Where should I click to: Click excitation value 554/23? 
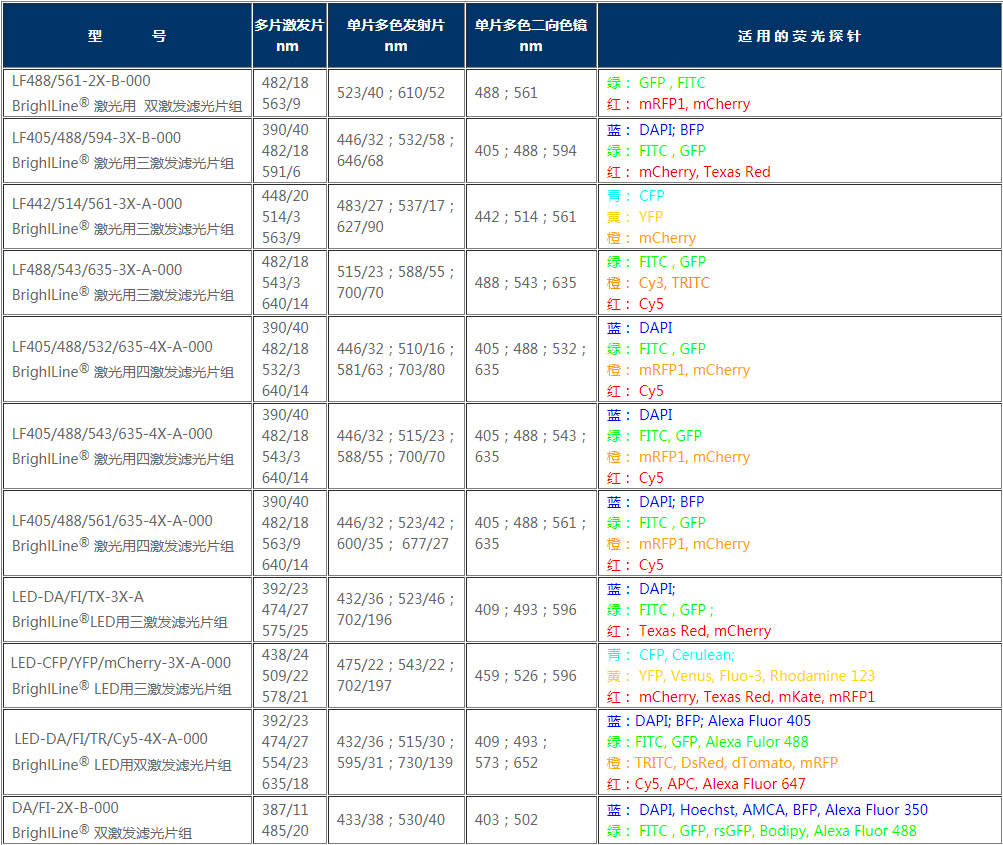pyautogui.click(x=285, y=763)
